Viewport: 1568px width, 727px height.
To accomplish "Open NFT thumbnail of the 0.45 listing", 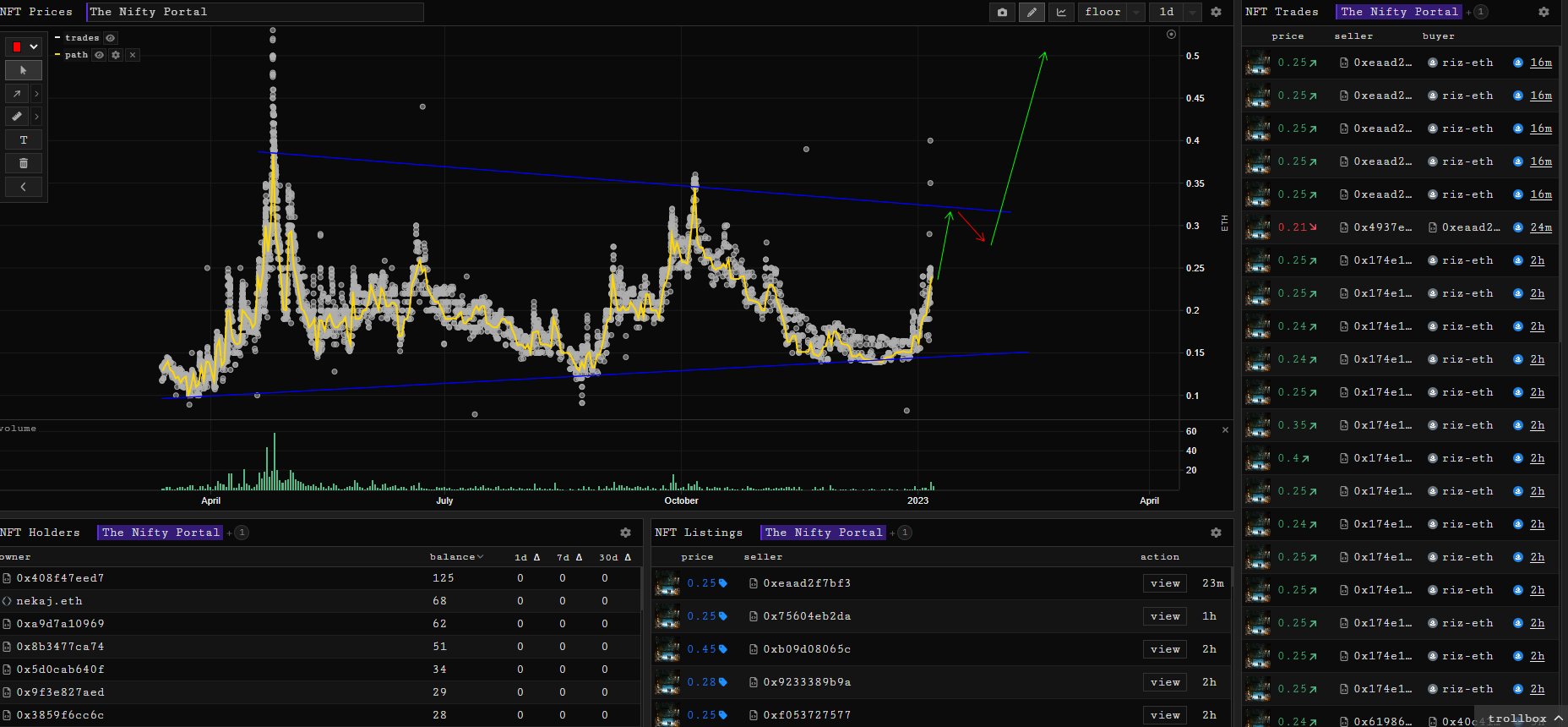I will click(x=667, y=649).
